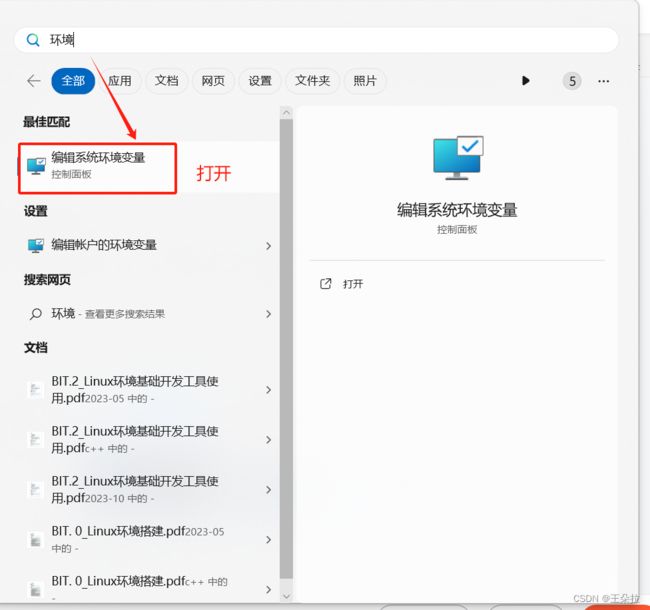Click the search input field
Screen dimensions: 650x610
[316, 40]
